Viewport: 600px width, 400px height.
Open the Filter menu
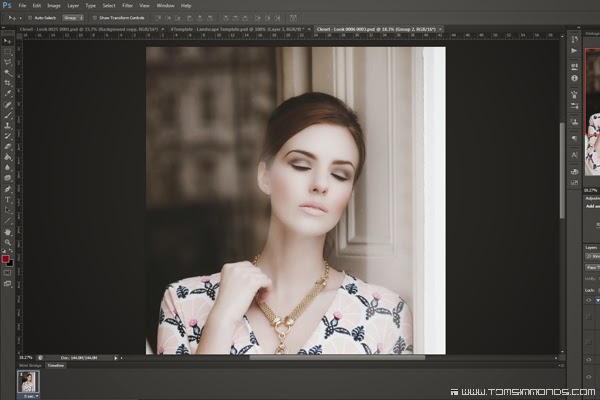(127, 6)
